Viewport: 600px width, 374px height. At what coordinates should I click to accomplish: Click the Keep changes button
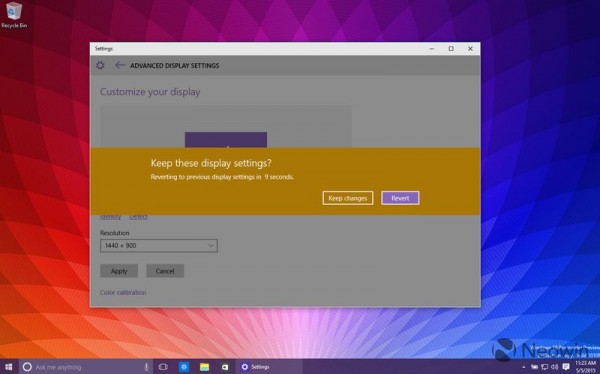(x=347, y=198)
